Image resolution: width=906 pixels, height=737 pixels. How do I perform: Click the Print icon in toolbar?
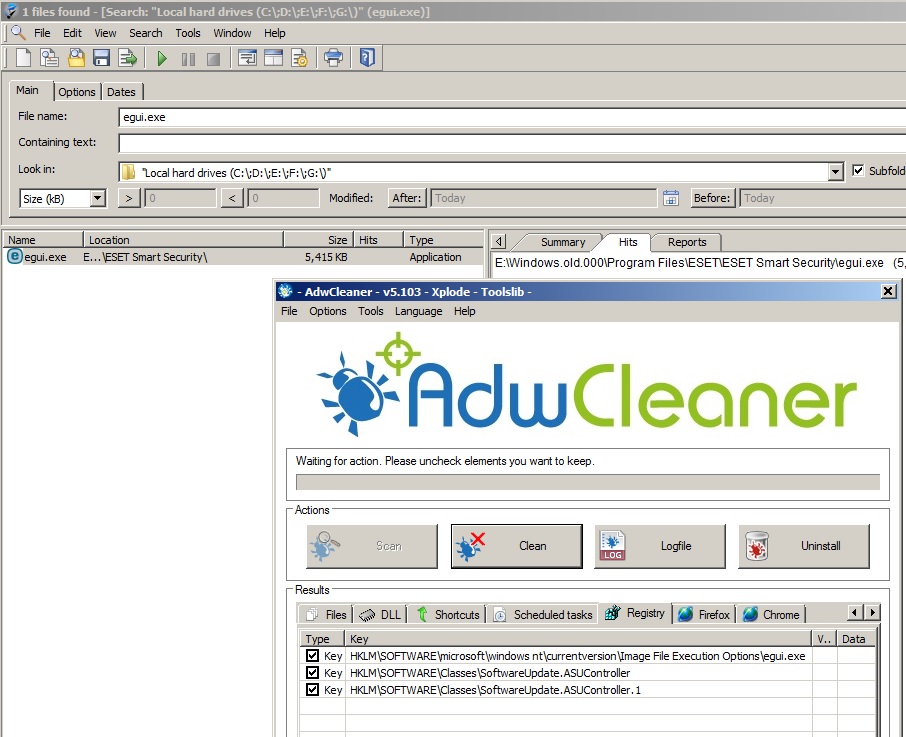[x=333, y=58]
